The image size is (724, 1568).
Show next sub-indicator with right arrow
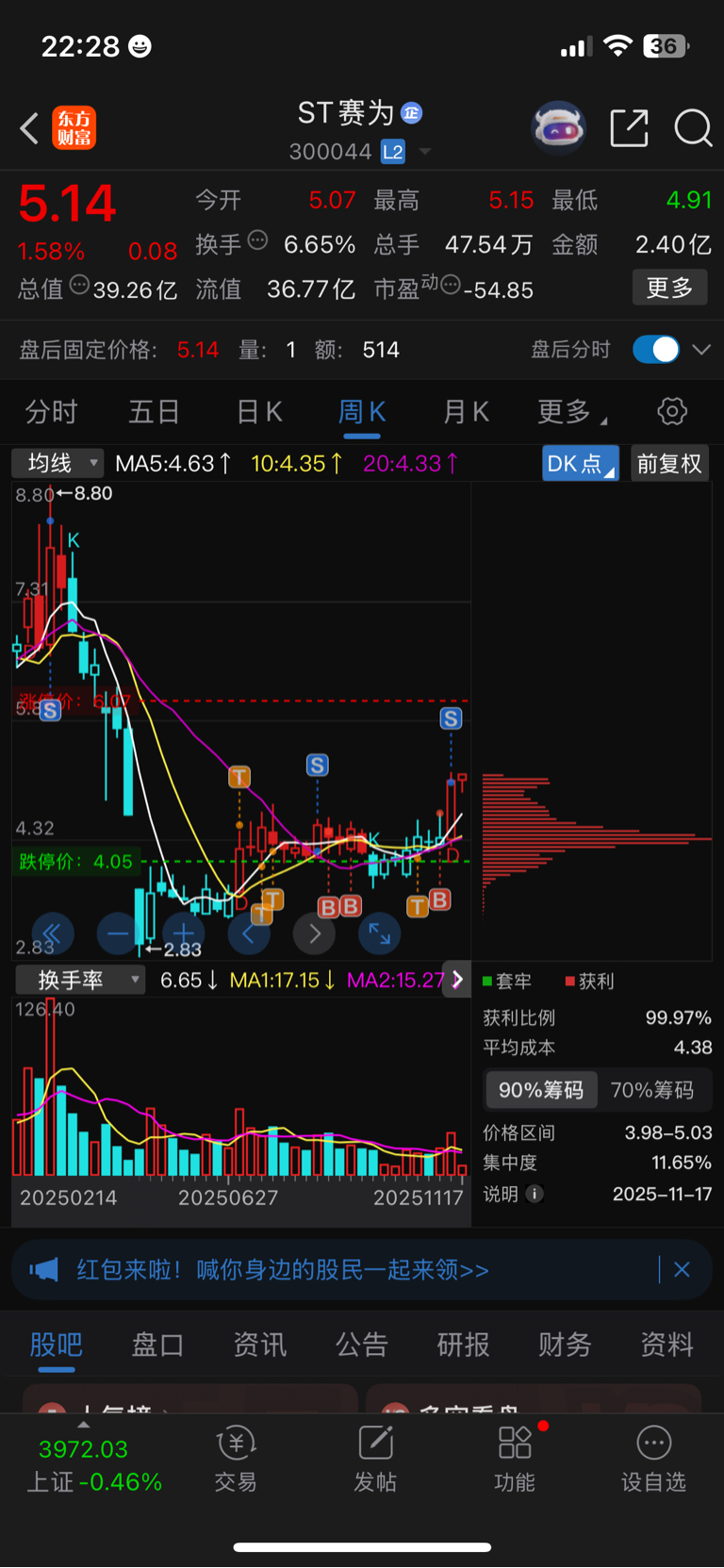tap(457, 980)
